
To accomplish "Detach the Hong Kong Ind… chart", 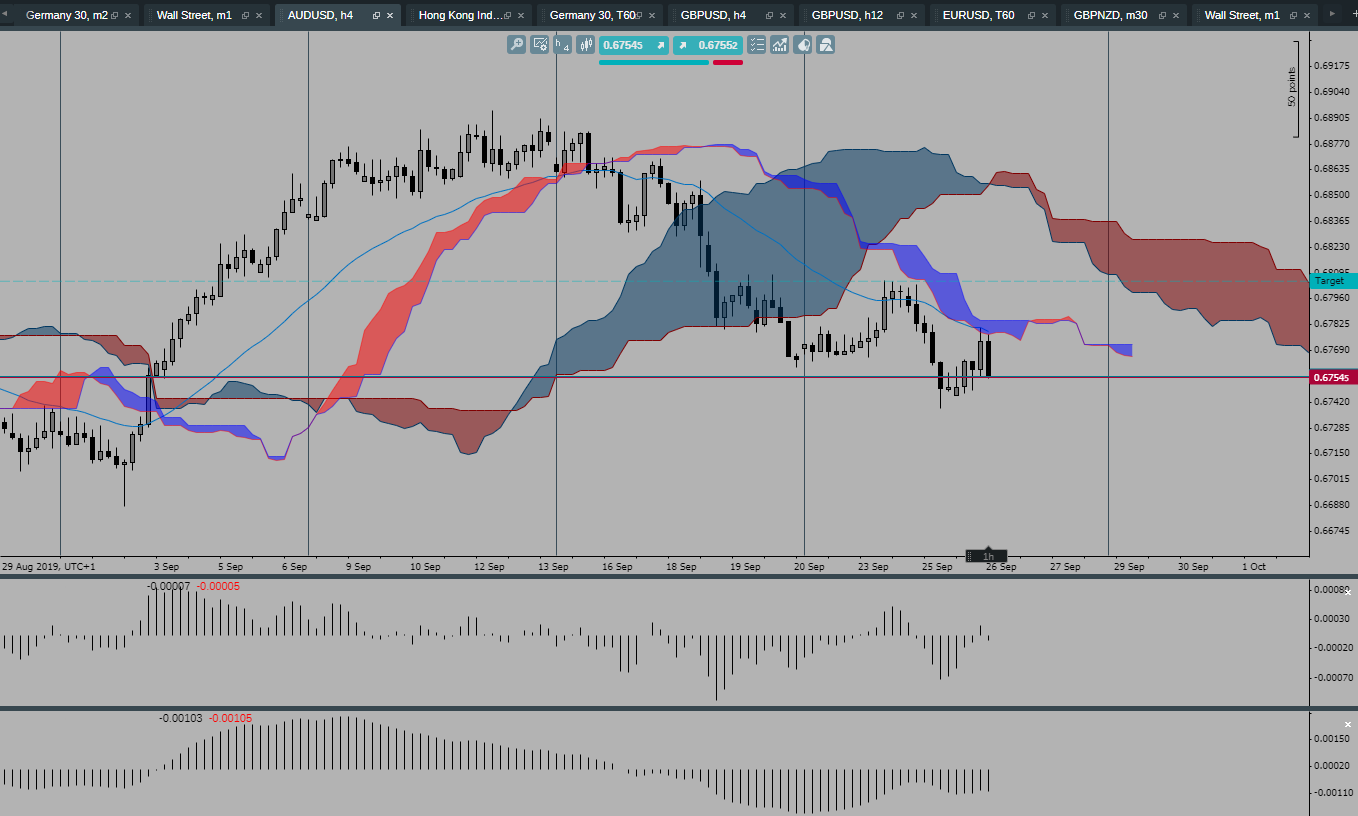I will pyautogui.click(x=508, y=16).
